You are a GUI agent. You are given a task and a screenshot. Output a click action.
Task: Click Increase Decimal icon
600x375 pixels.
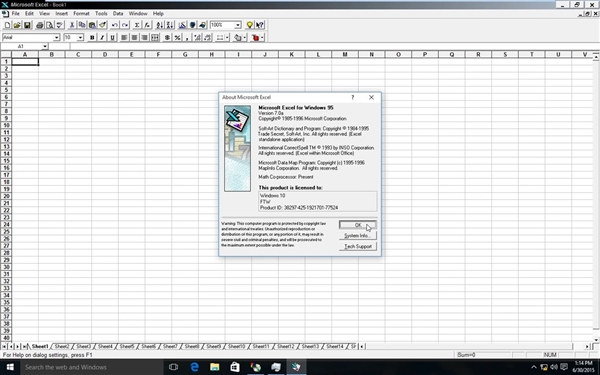pyautogui.click(x=197, y=38)
